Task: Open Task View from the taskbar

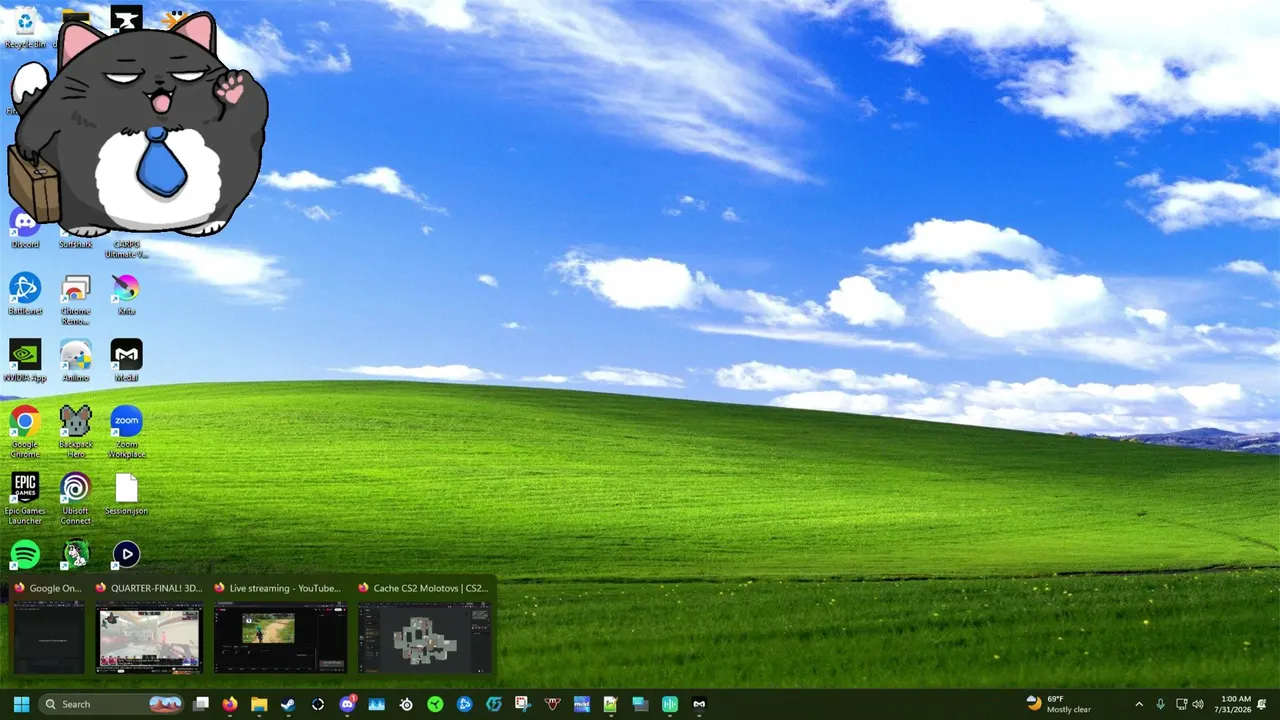Action: pyautogui.click(x=201, y=704)
